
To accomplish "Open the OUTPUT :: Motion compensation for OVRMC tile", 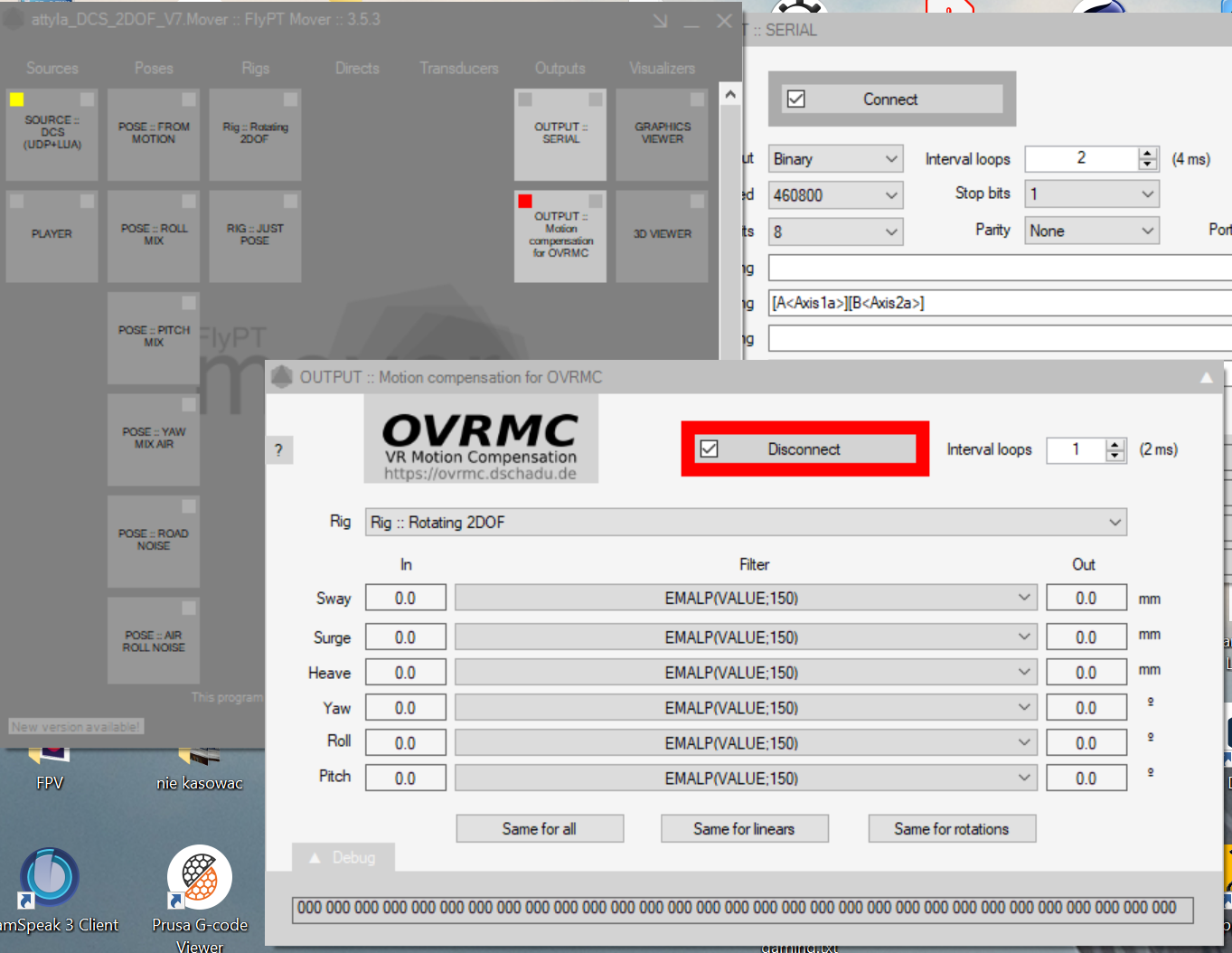I will 560,235.
